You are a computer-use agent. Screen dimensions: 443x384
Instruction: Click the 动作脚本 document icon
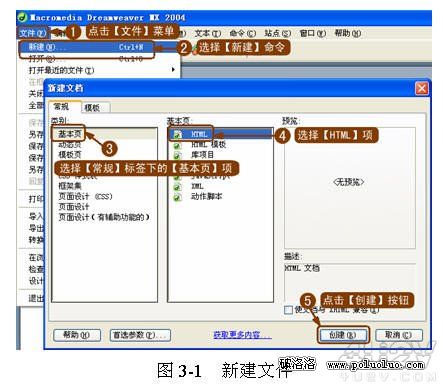pyautogui.click(x=177, y=197)
